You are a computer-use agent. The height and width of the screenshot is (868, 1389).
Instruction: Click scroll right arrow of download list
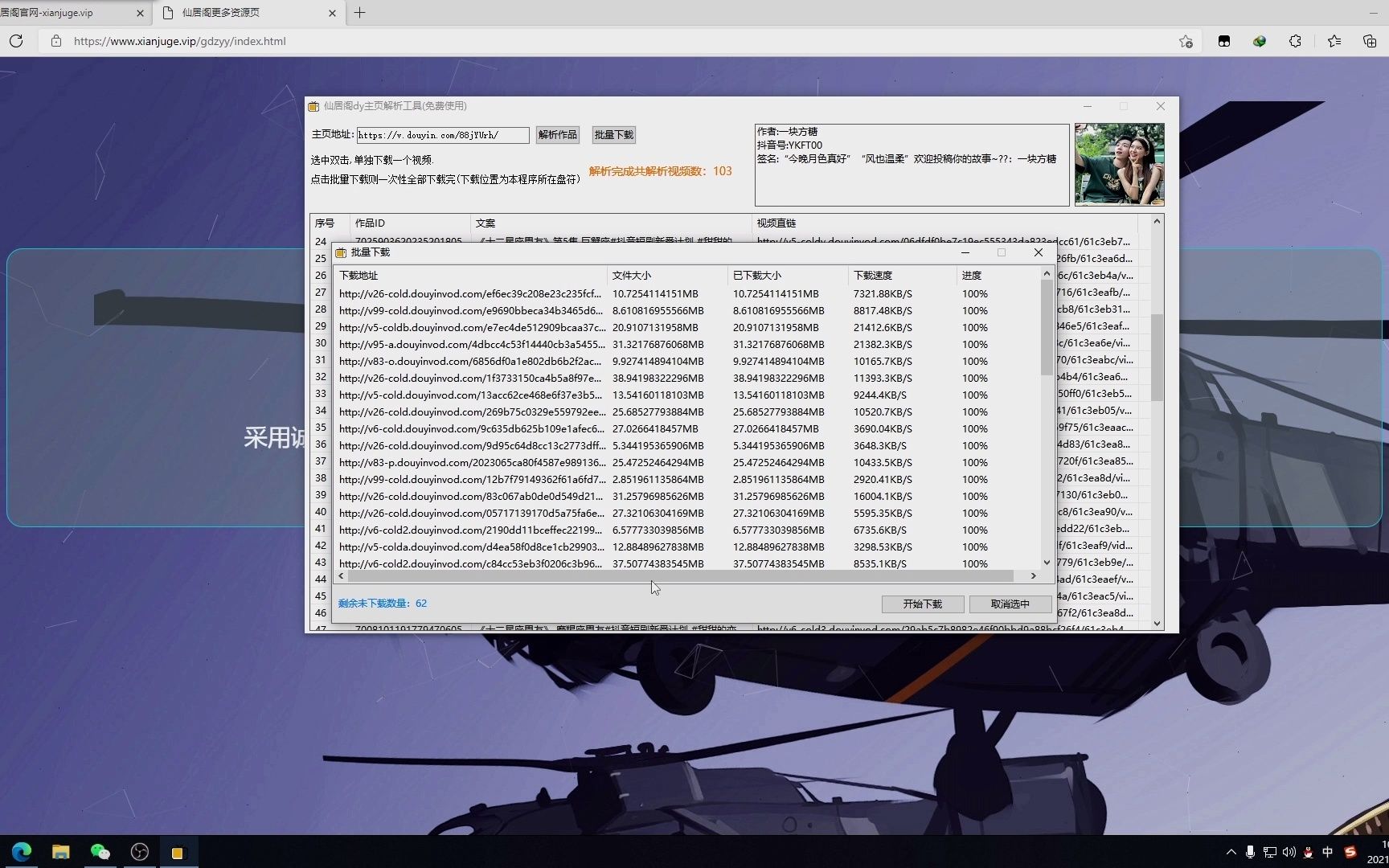[1033, 575]
